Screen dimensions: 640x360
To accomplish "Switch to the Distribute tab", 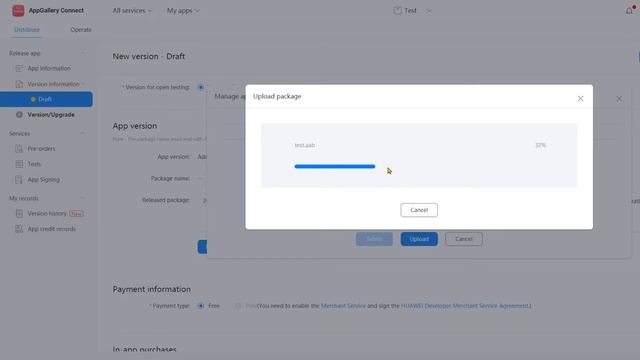I will (27, 30).
